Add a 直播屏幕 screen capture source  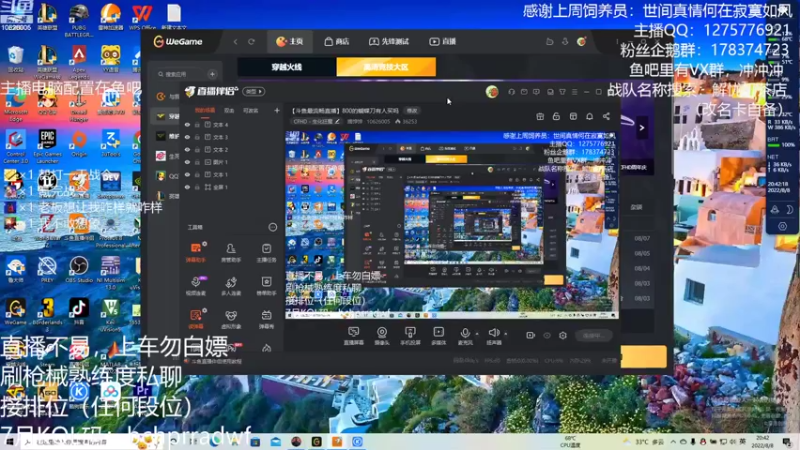(x=354, y=336)
